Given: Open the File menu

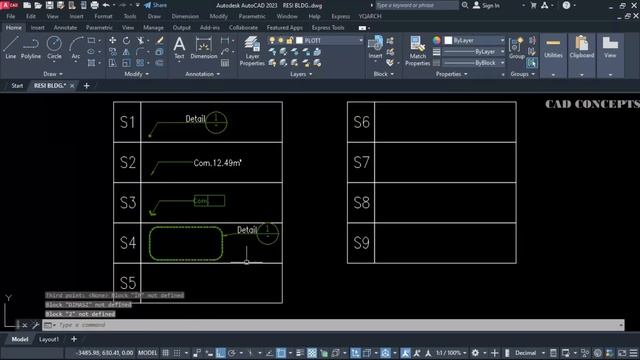Looking at the screenshot, I should click(x=11, y=16).
